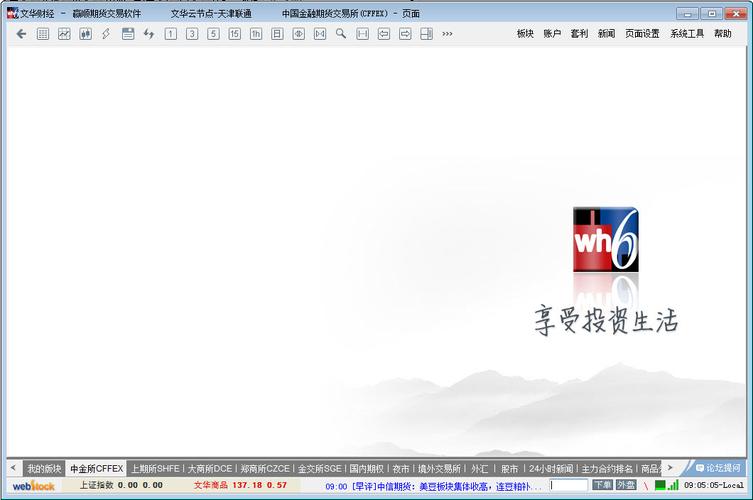Switch to the 外汇 tab
753x500 pixels.
[479, 468]
